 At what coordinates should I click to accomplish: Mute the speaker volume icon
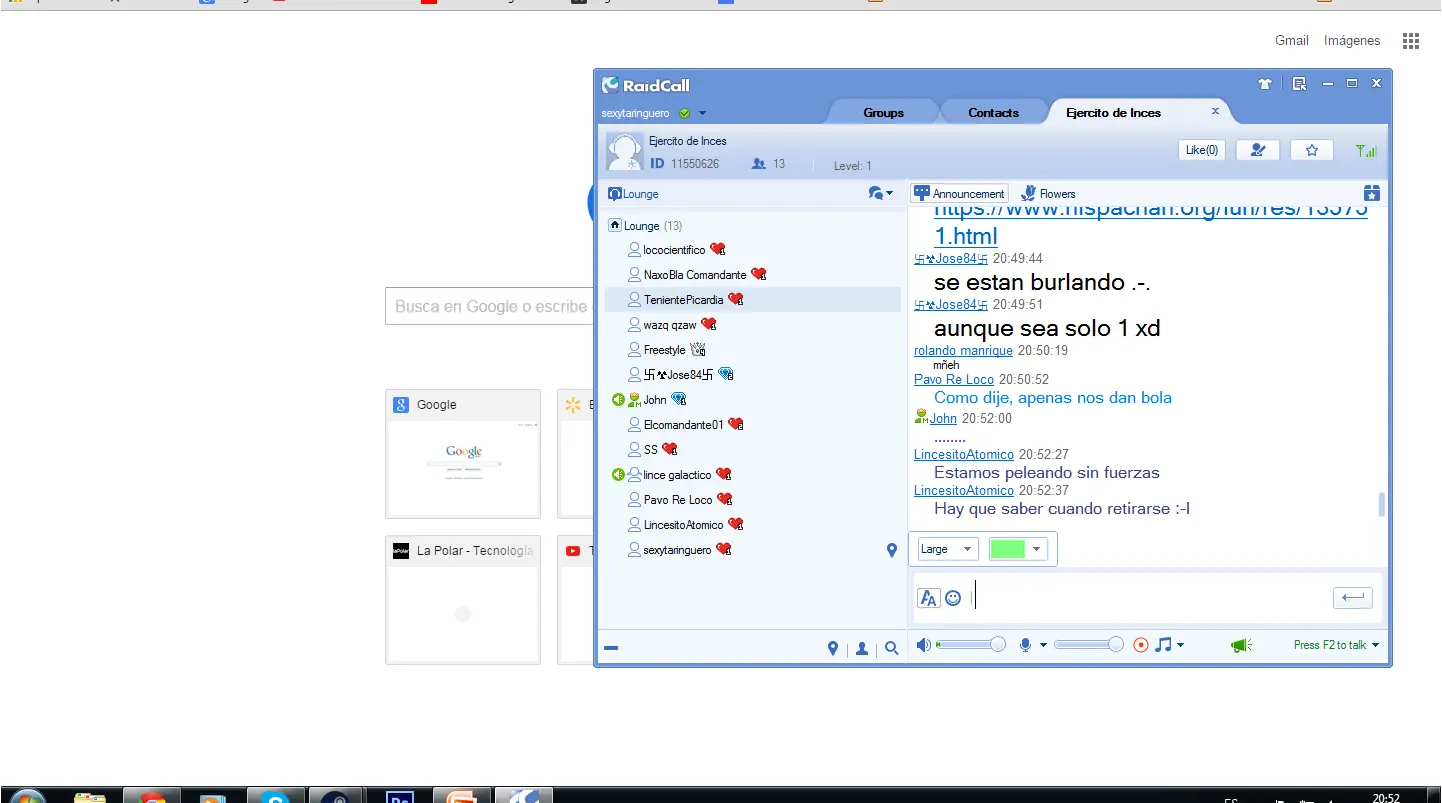923,645
